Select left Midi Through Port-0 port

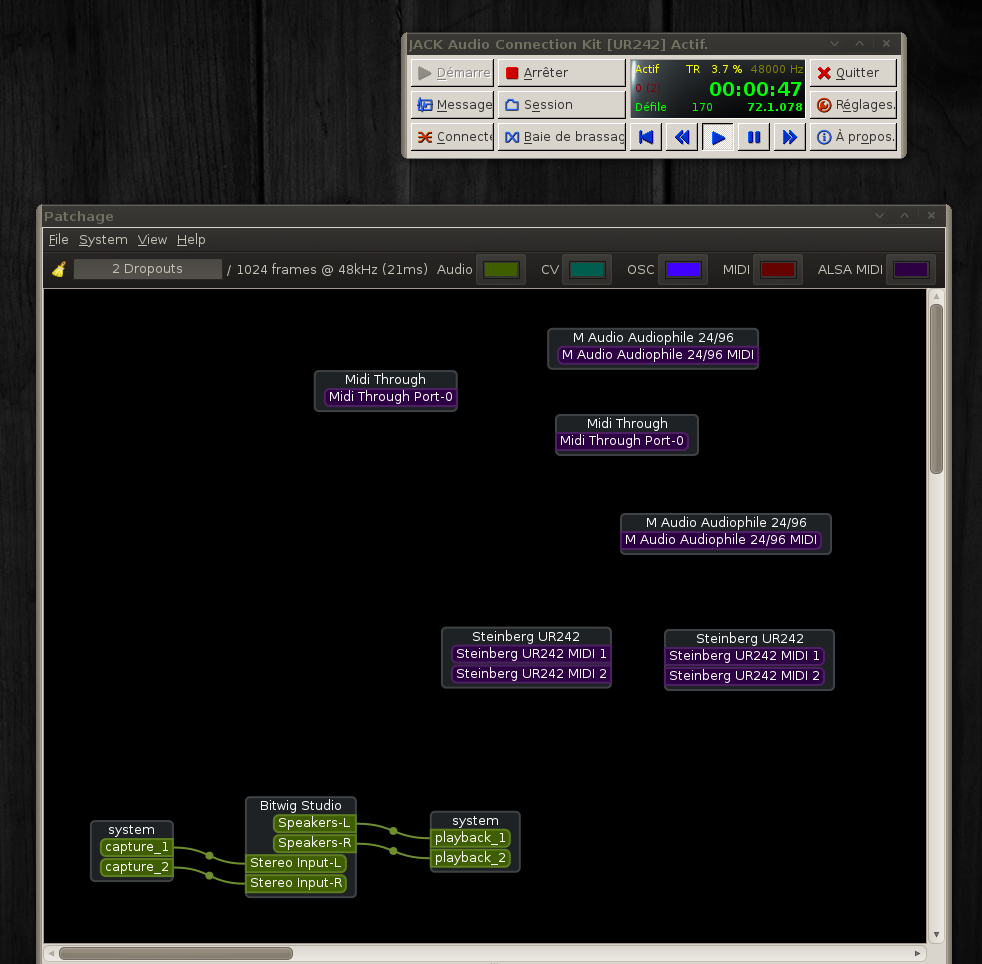click(x=391, y=396)
